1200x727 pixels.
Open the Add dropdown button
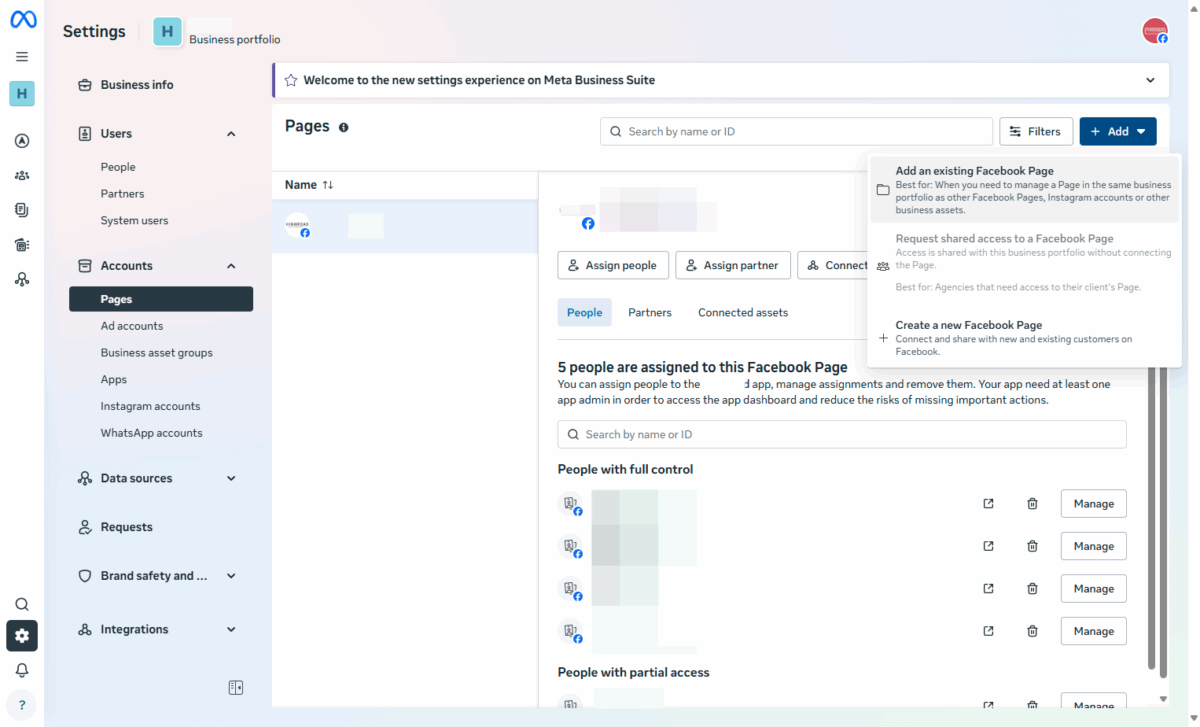[x=1117, y=131]
